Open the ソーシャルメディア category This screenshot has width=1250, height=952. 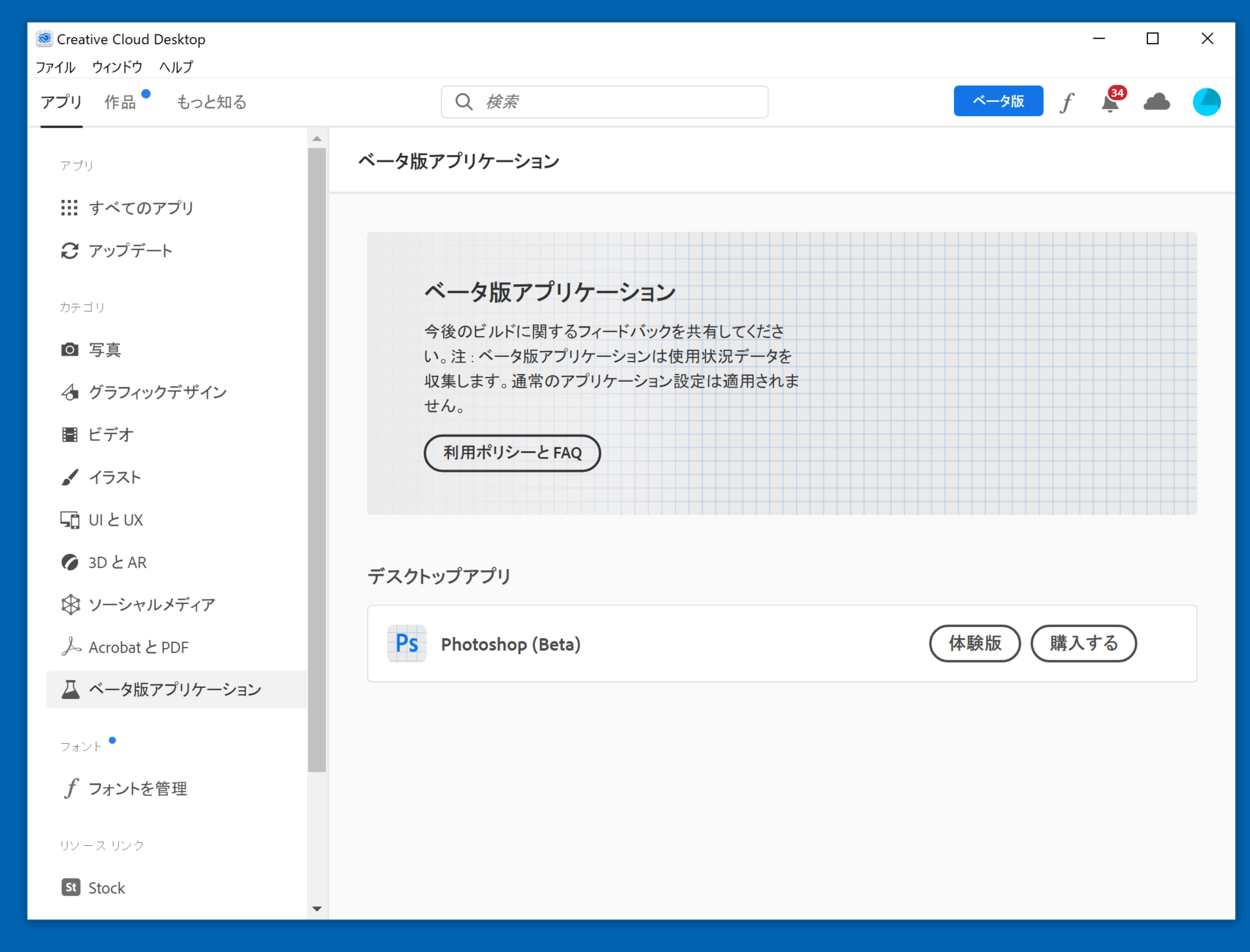point(151,604)
